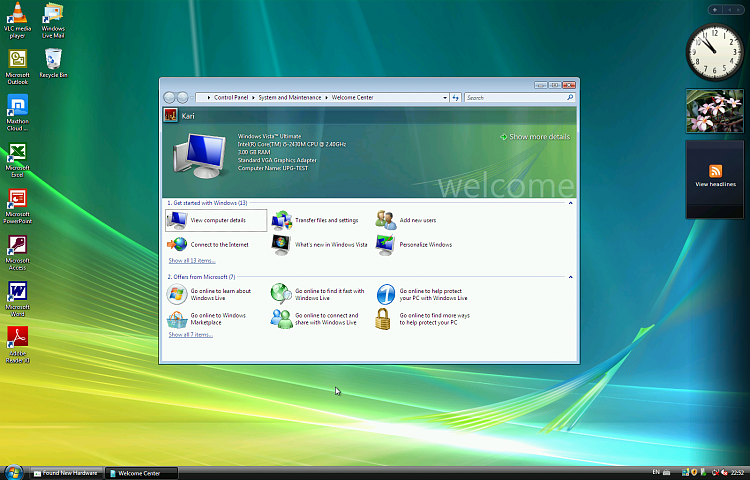750x480 pixels.
Task: Click the computer monitor image in Welcome Center
Action: tap(199, 155)
